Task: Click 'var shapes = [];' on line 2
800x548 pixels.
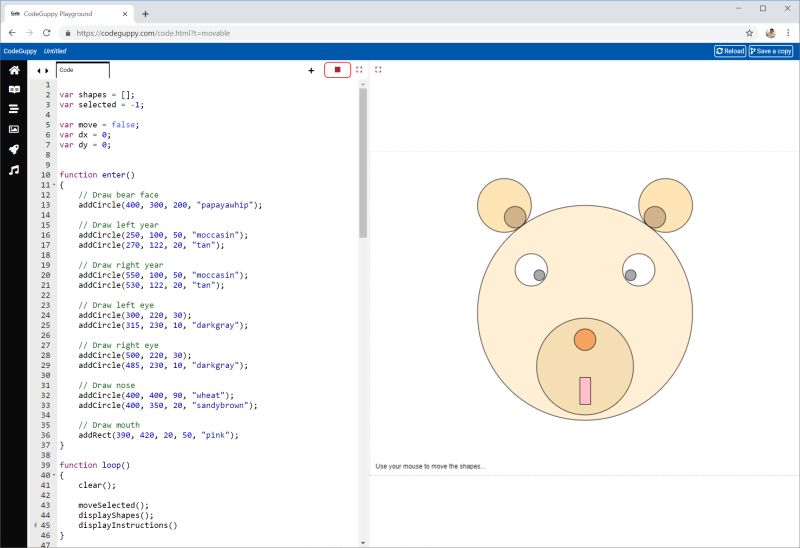Action: [97, 94]
